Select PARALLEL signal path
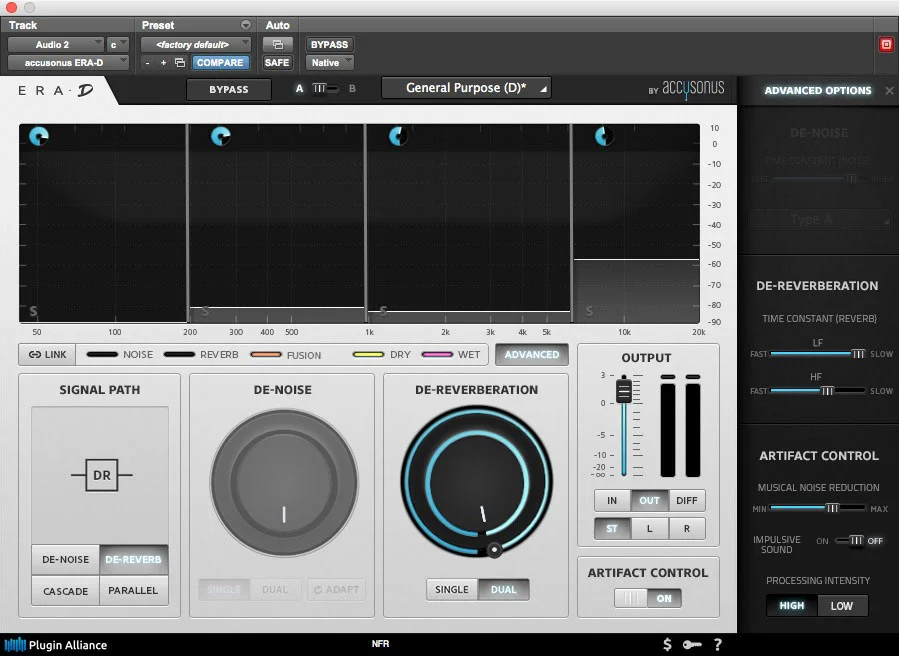Screen dimensions: 899x656 coord(134,591)
